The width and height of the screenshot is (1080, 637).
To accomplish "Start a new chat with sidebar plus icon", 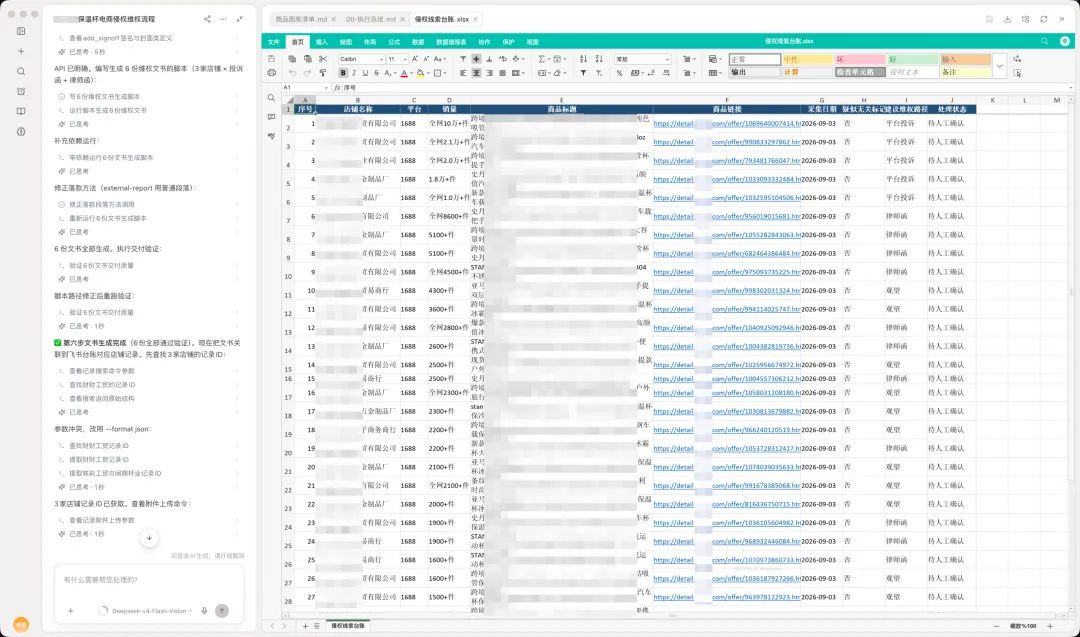I will 21,51.
